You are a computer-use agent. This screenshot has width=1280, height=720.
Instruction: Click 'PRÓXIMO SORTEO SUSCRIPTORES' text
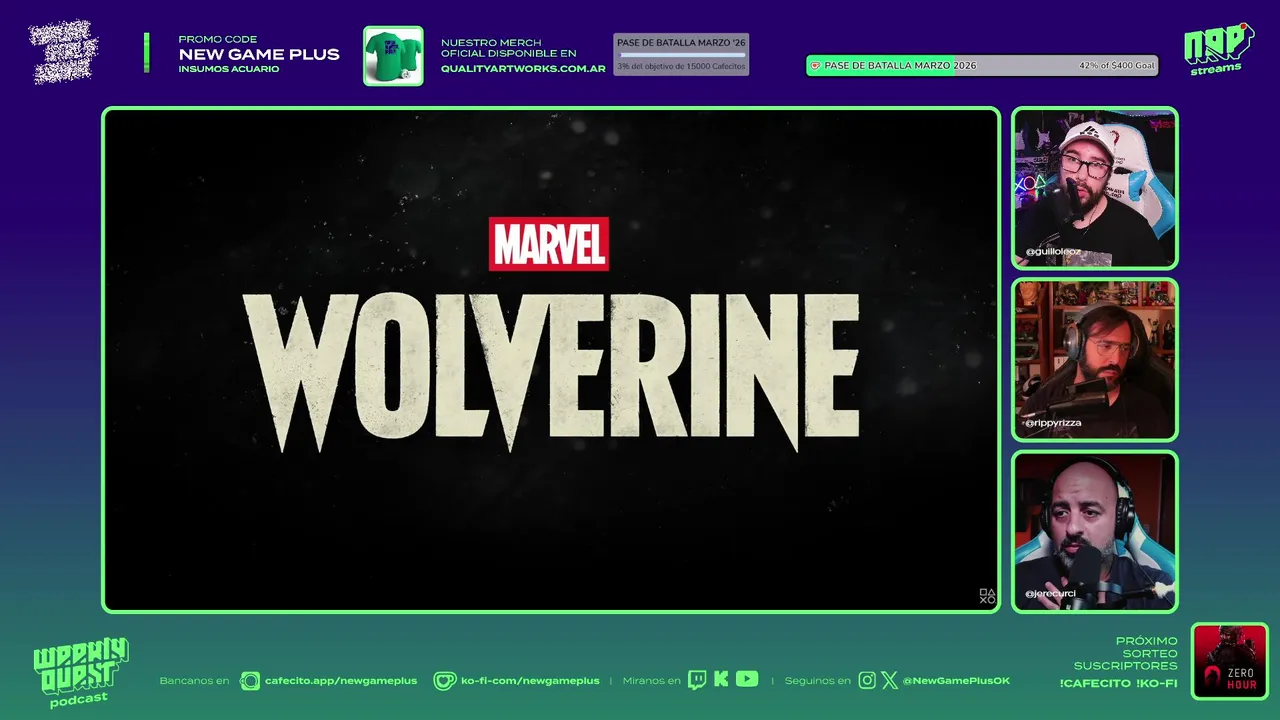coord(1126,653)
